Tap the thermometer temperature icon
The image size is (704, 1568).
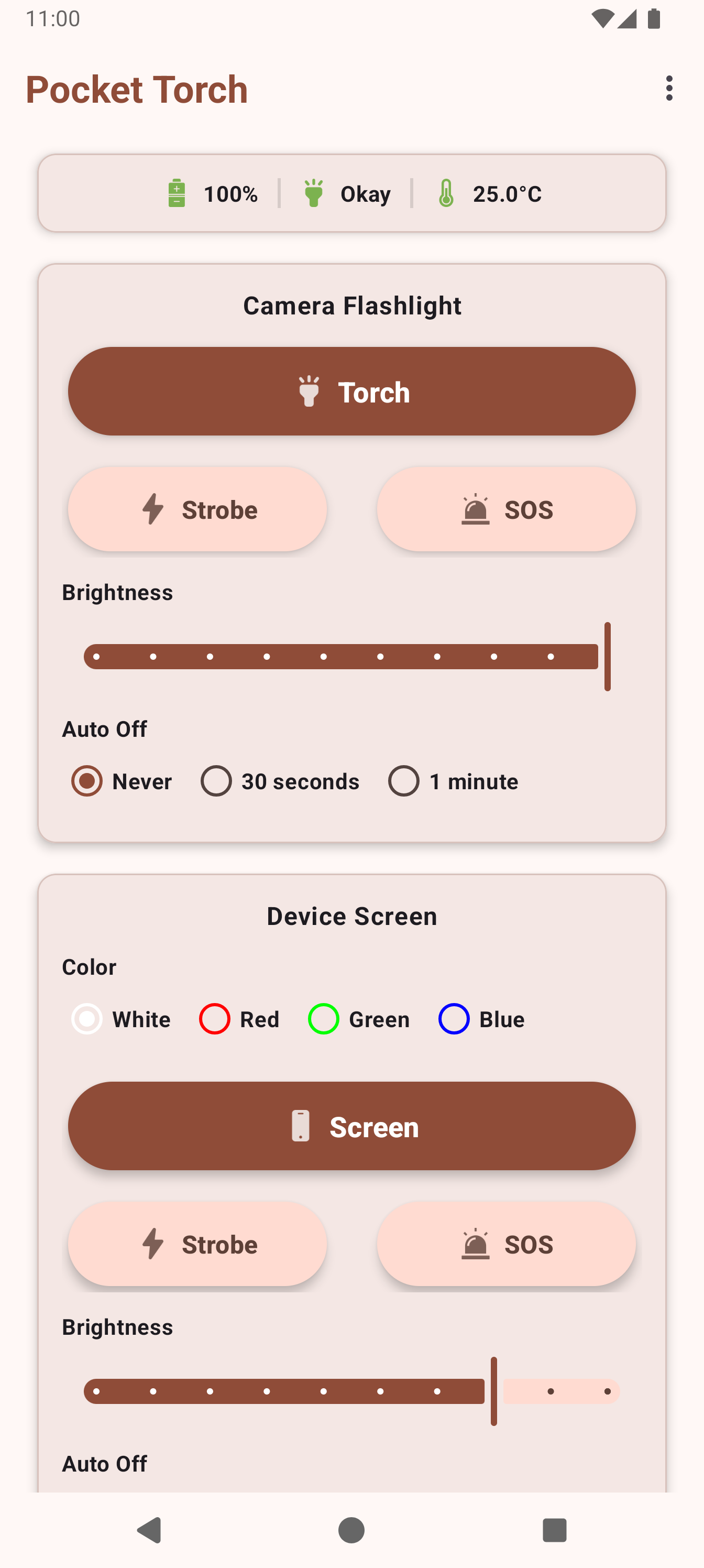(446, 193)
